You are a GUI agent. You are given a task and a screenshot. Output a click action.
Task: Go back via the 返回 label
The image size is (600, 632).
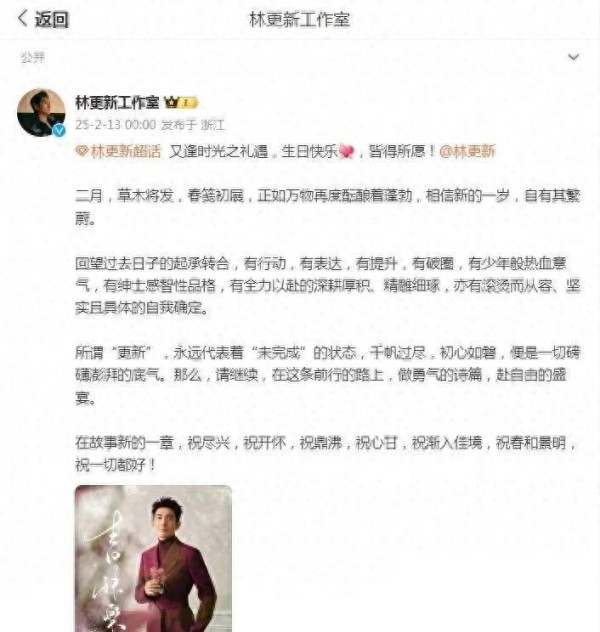52,19
